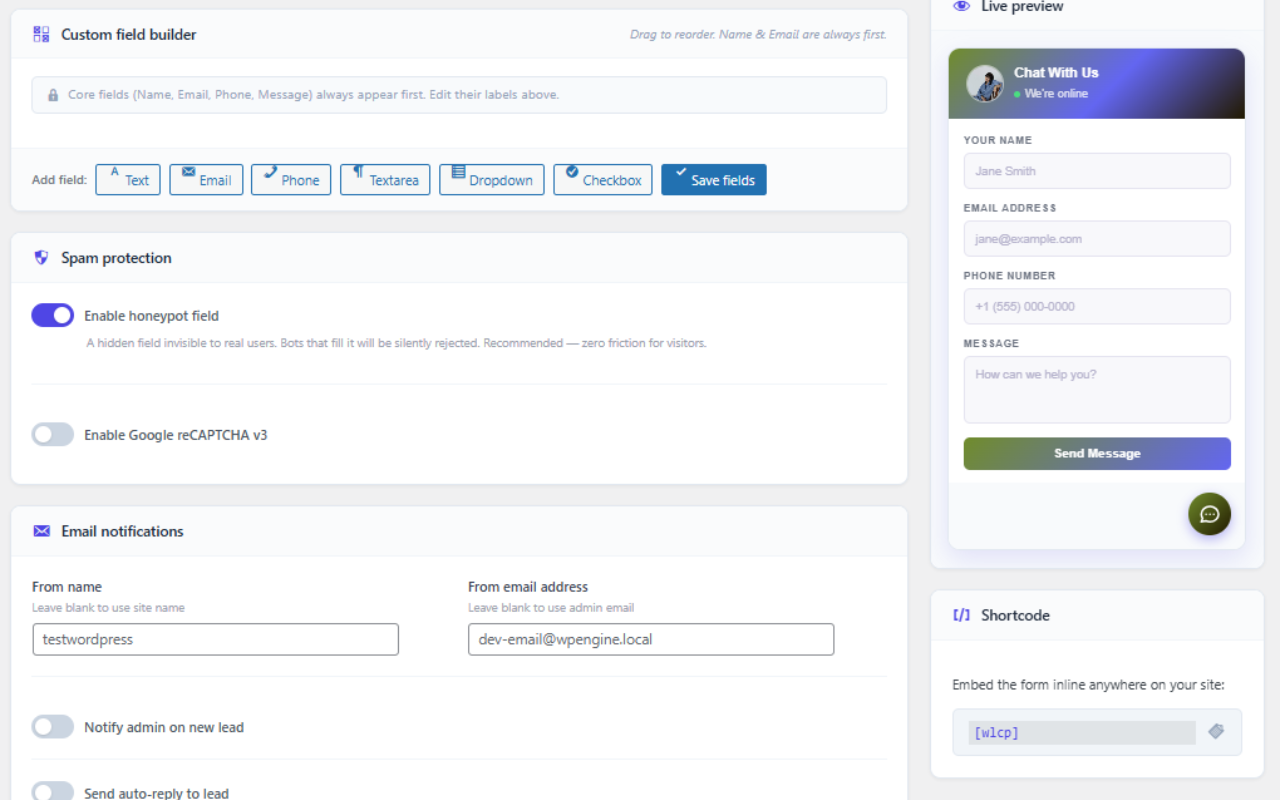Screen dimensions: 1280x800
Task: Click the avatar in Chat With Us header
Action: [985, 84]
